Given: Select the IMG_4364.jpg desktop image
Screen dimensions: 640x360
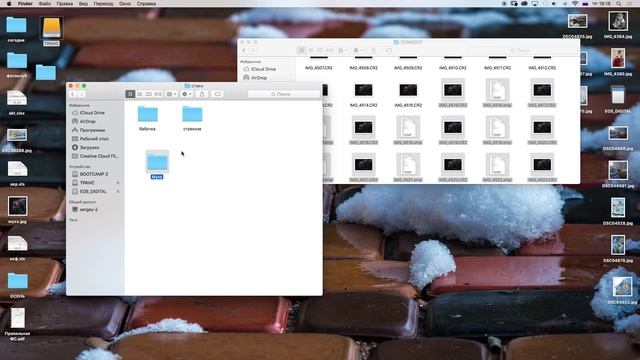Looking at the screenshot, I should 618,24.
